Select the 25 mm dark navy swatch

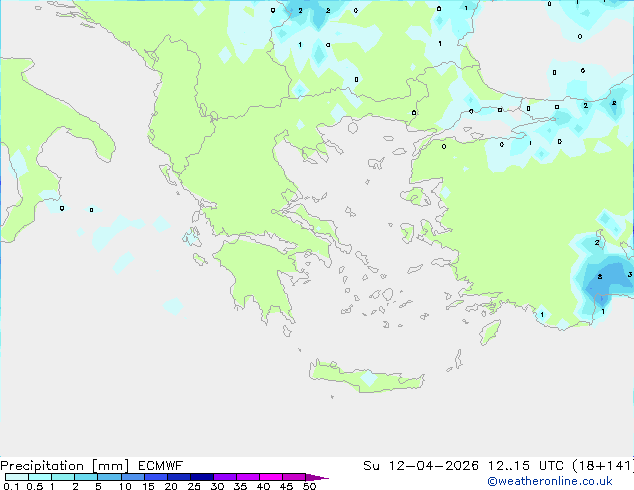pyautogui.click(x=202, y=477)
